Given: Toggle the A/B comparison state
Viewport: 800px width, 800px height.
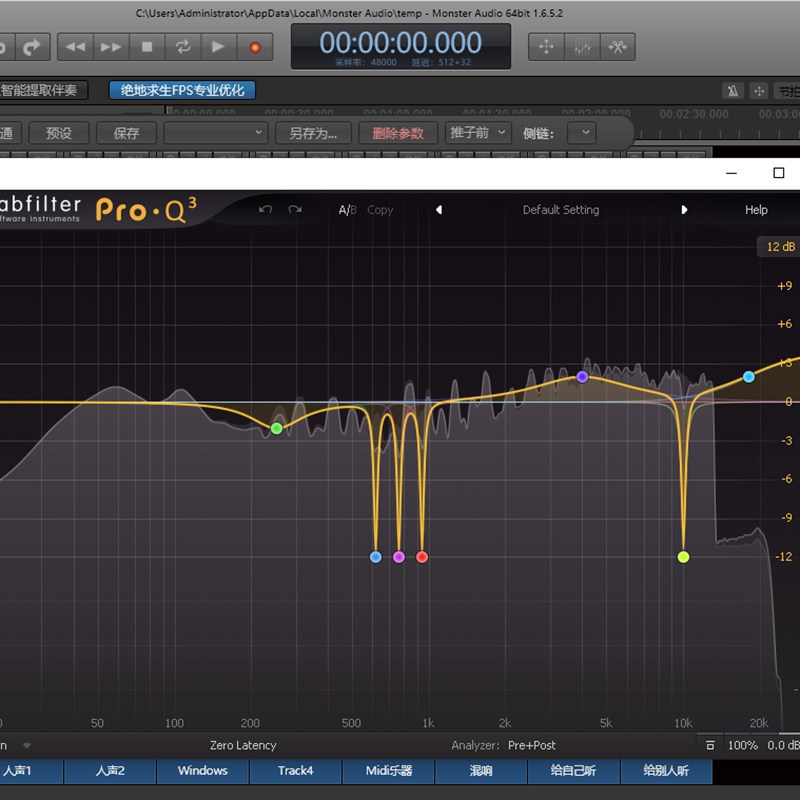Looking at the screenshot, I should 347,210.
